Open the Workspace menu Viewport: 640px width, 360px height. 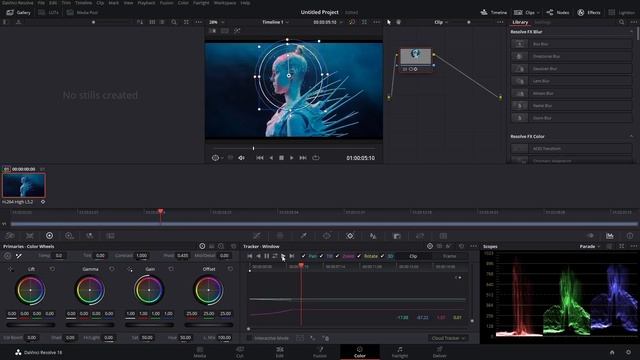click(225, 3)
